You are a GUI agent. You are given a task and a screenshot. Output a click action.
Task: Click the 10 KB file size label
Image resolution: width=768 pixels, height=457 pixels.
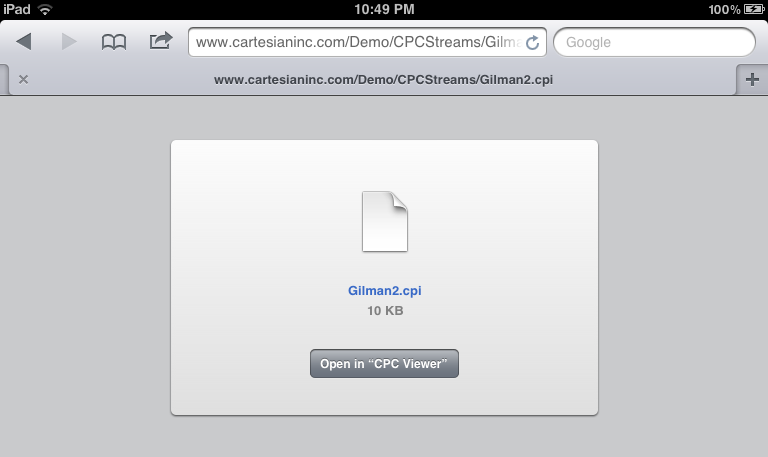(385, 311)
